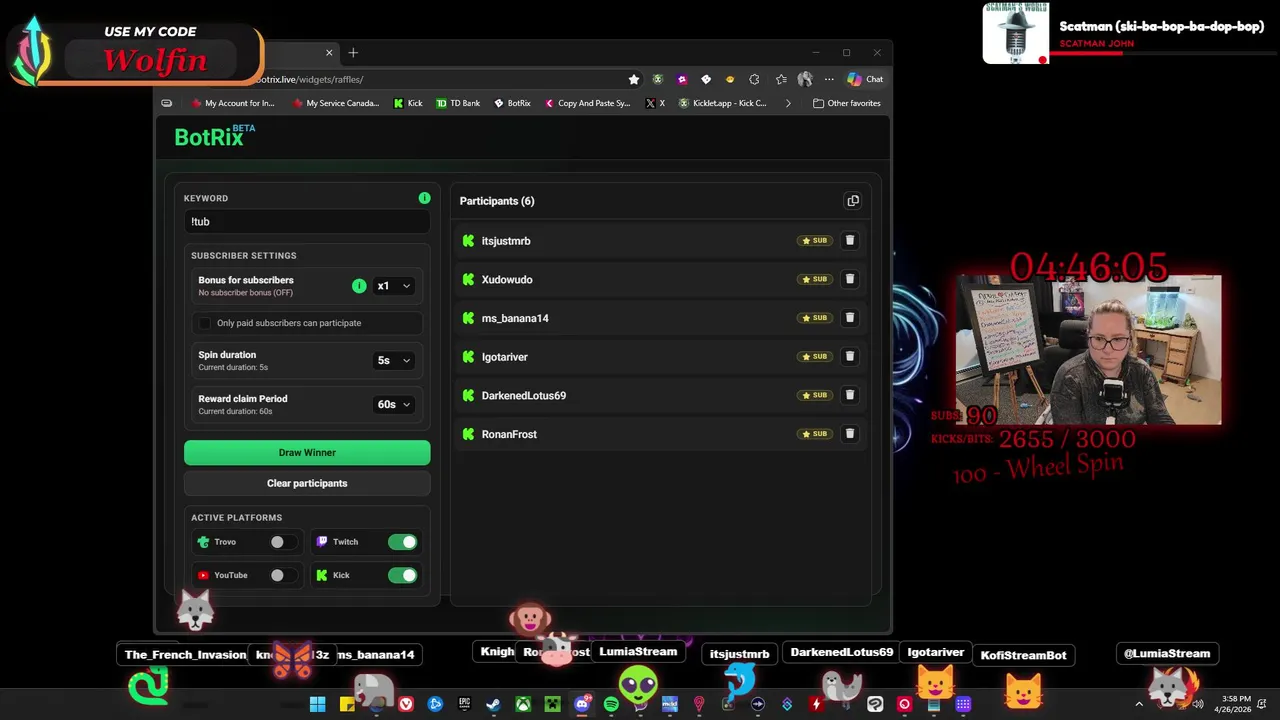Click the Clear participants button
This screenshot has width=1280, height=720.
307,483
